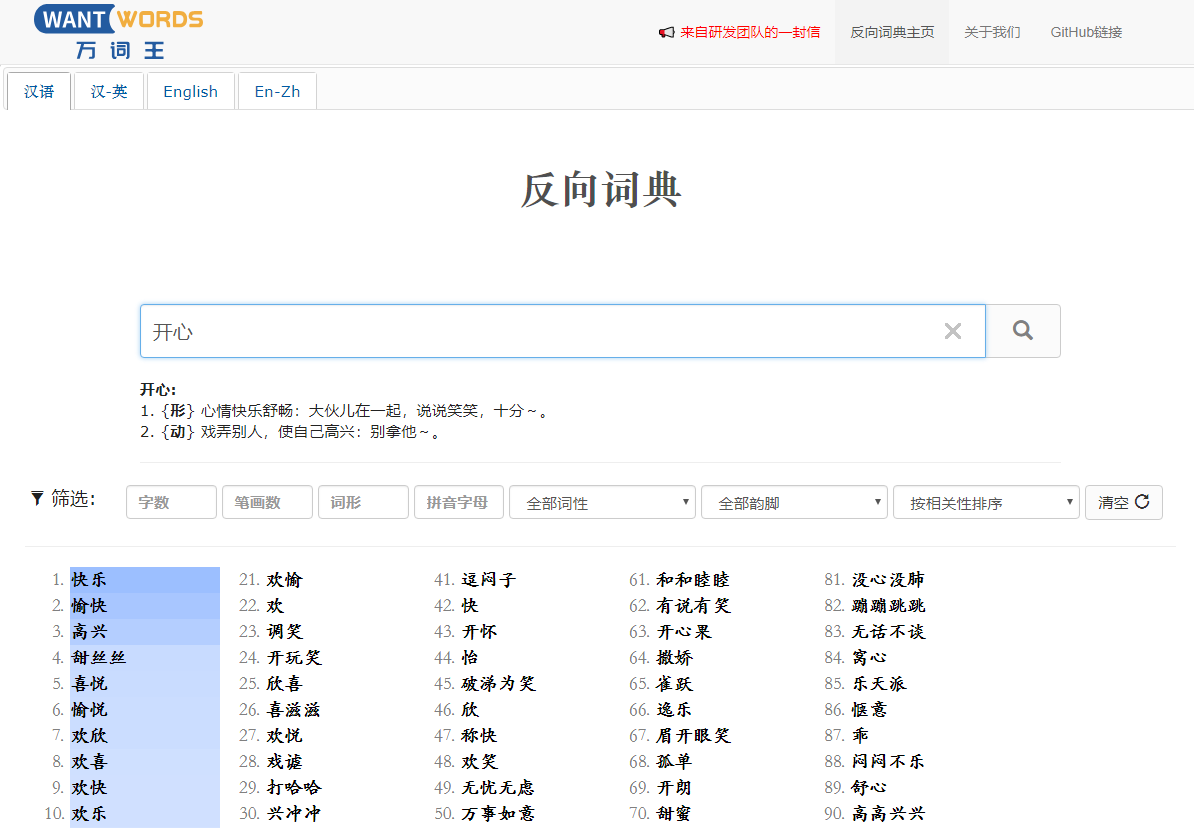
Task: Open the 全部韵脚 dropdown
Action: pyautogui.click(x=794, y=503)
